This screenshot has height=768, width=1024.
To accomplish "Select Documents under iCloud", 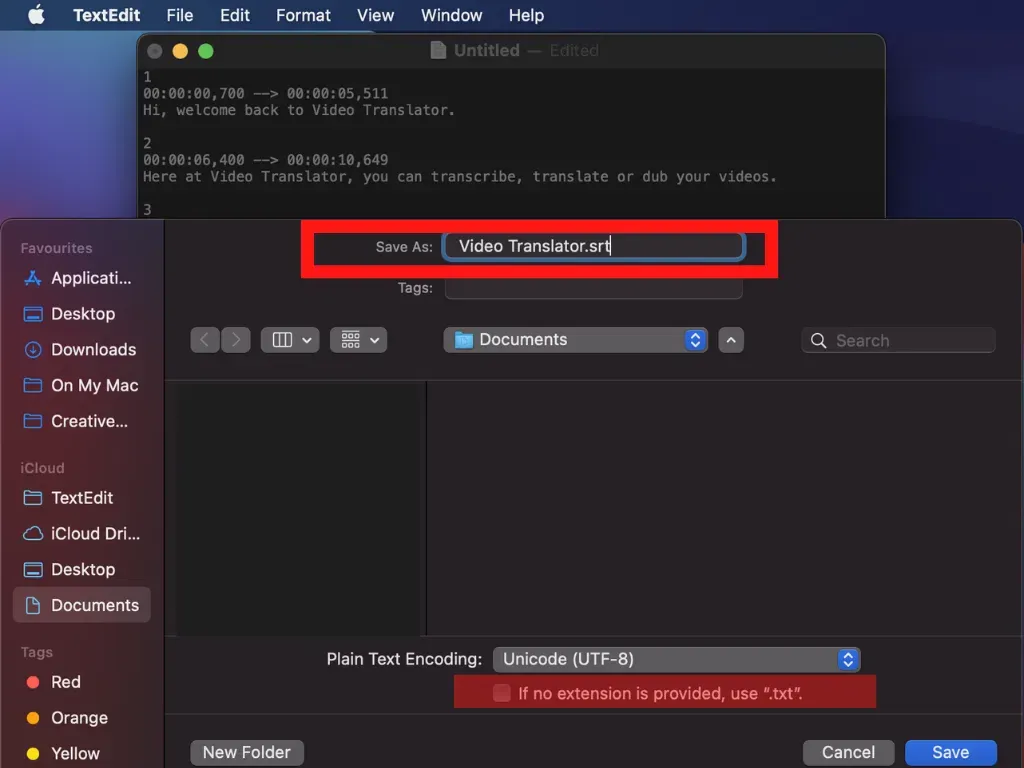I will point(82,605).
